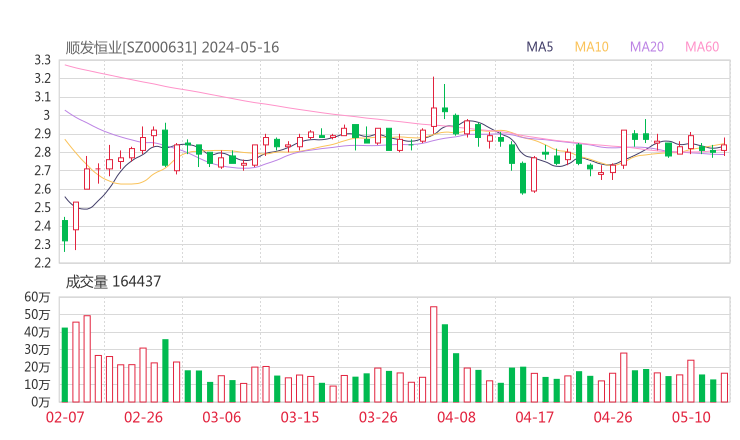Click the 2.5 price axis label
Viewport: 740px width, 440px height.
tap(42, 207)
